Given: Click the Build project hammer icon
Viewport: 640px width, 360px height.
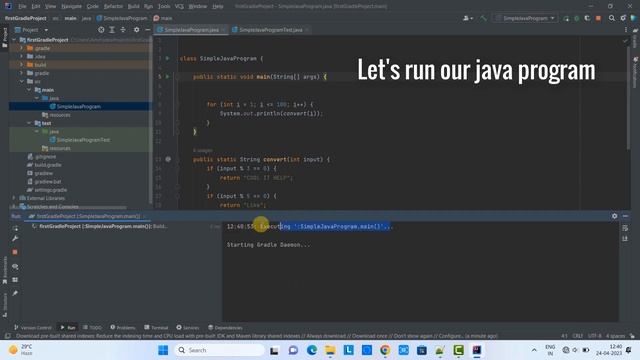Looking at the screenshot, I should 483,18.
